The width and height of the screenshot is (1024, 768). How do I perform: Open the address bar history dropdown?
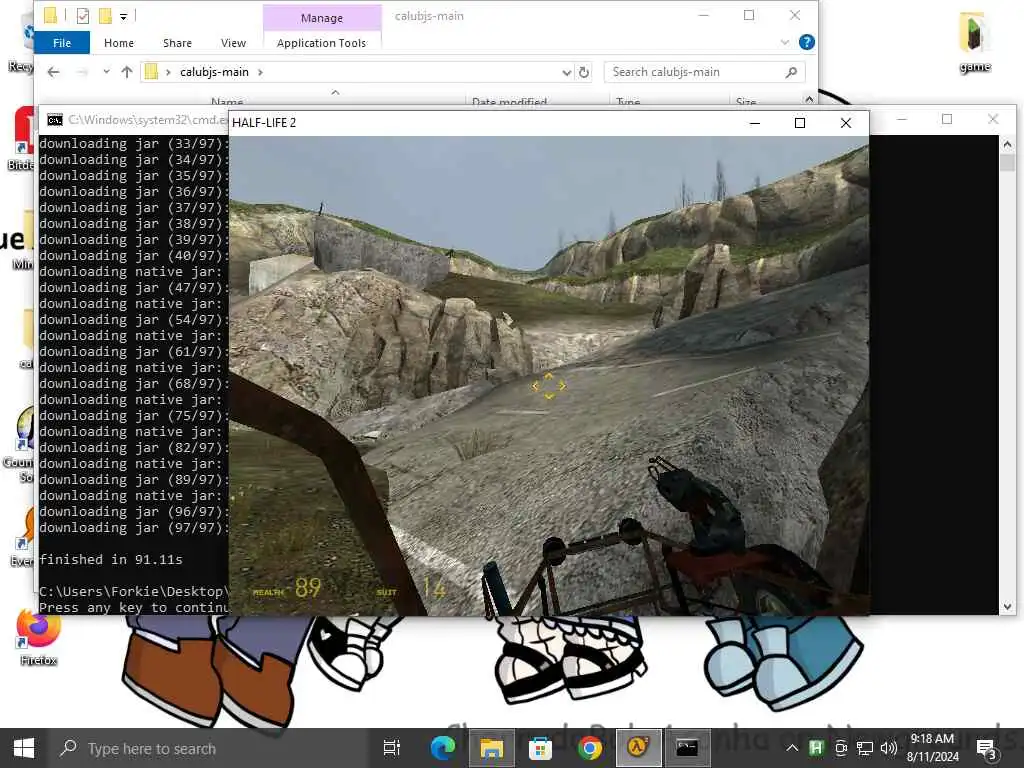[x=566, y=72]
